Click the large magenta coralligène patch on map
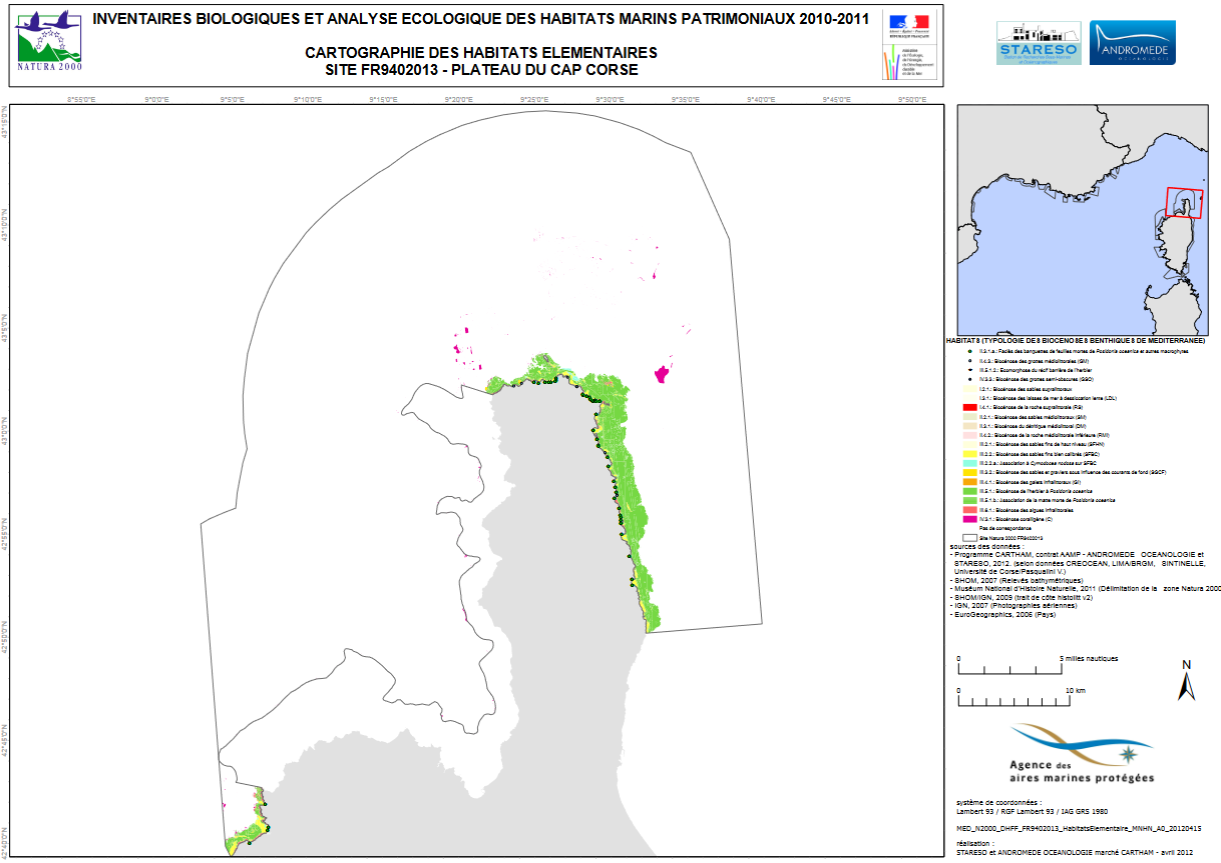Viewport: 1221px width, 863px height. coord(661,374)
